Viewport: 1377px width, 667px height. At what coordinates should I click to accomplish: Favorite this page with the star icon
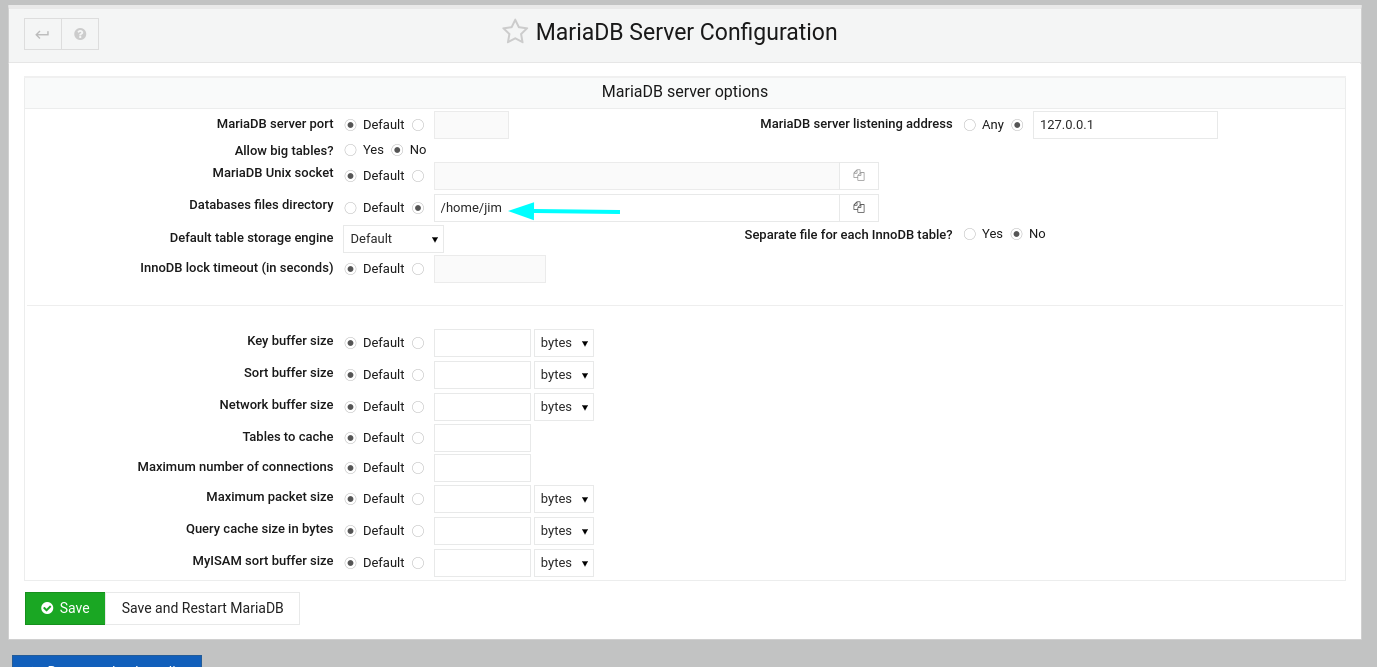click(515, 32)
